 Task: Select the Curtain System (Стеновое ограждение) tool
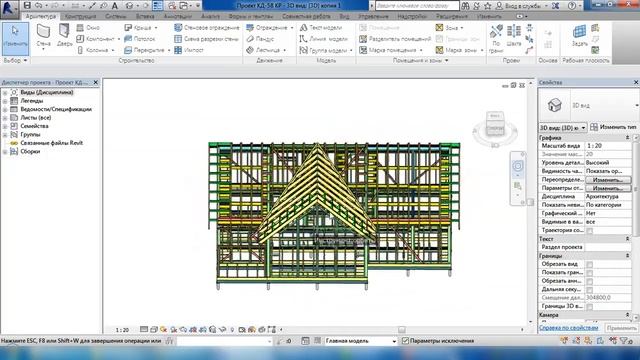(x=207, y=28)
